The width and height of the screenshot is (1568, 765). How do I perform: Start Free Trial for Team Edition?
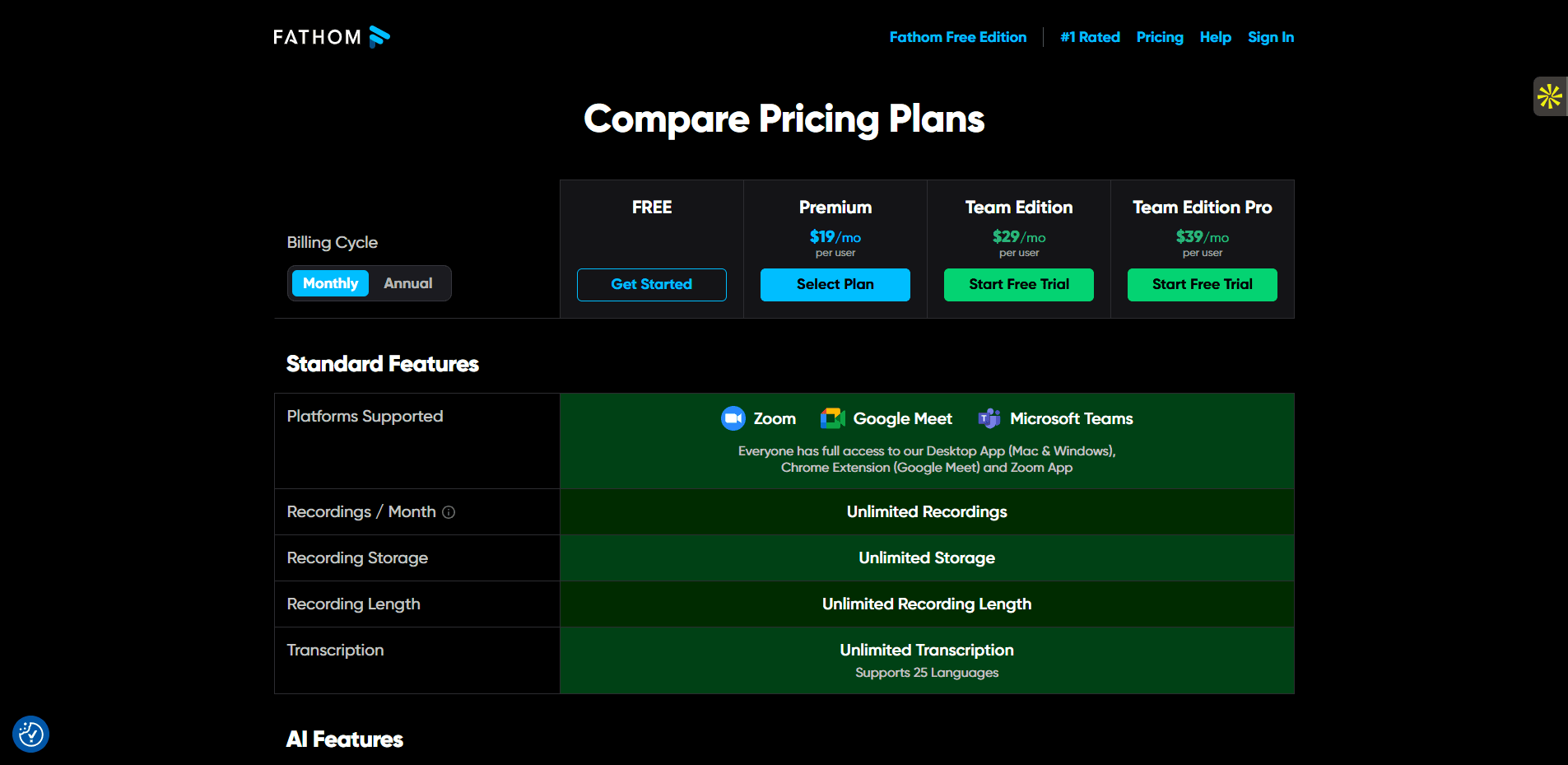[1018, 285]
